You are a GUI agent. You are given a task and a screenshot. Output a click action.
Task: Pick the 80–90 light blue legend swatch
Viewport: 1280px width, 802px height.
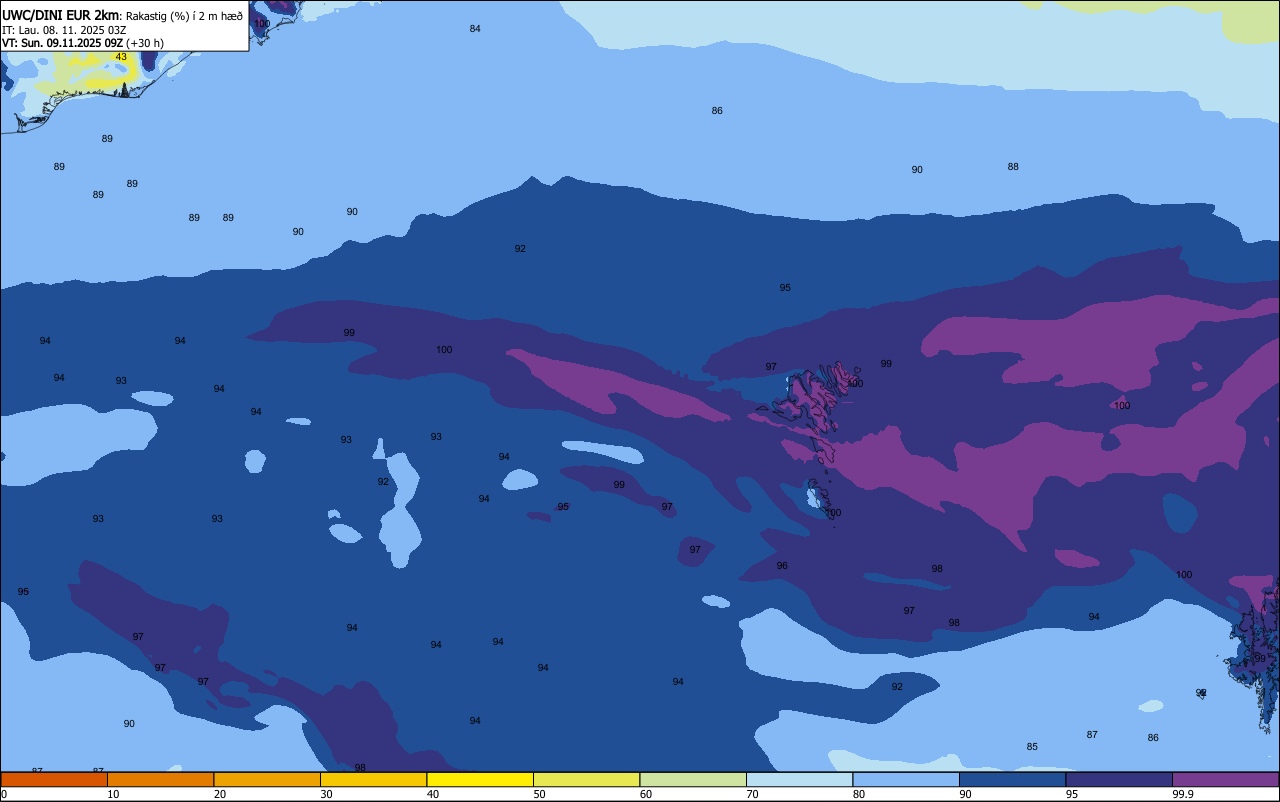click(906, 779)
